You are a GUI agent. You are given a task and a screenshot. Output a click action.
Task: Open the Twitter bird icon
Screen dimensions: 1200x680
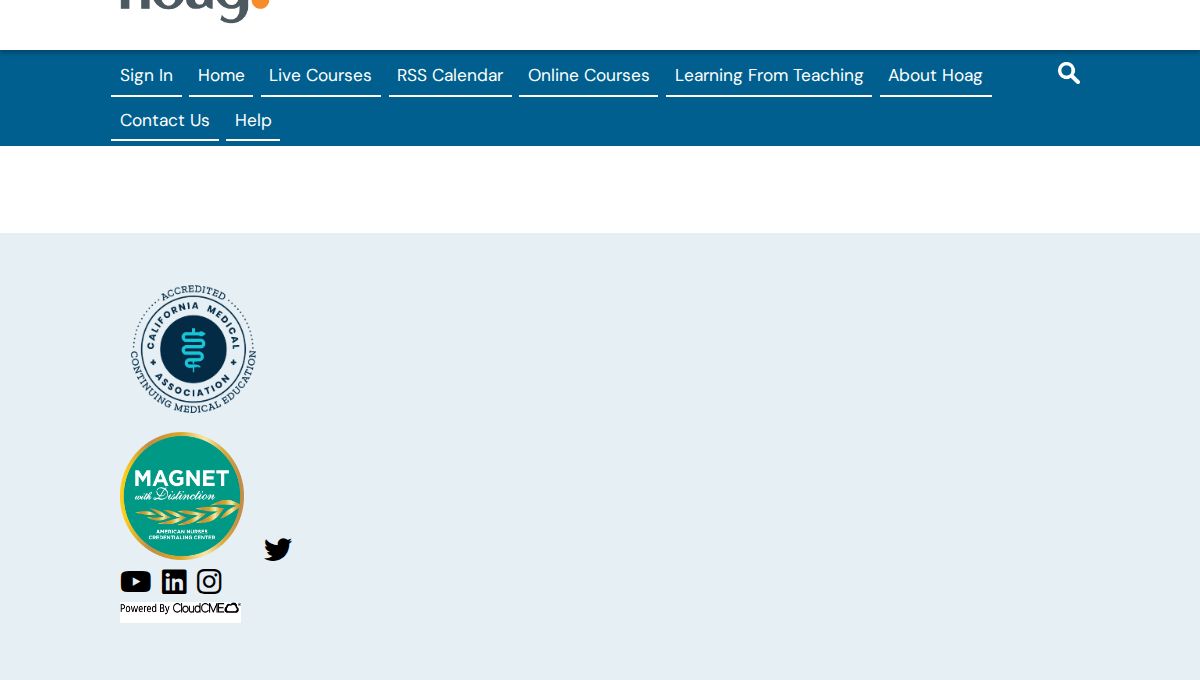pyautogui.click(x=277, y=549)
